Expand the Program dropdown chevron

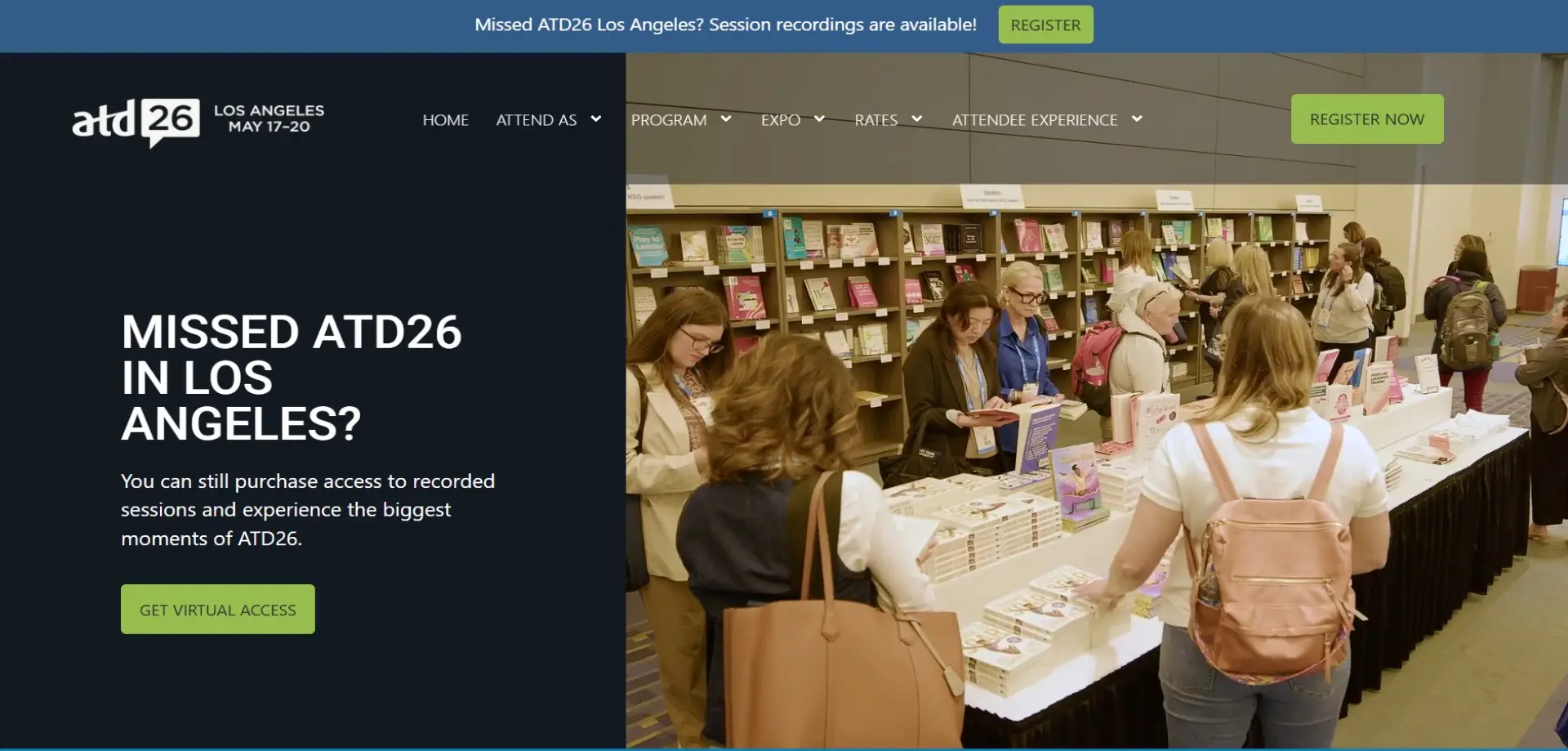click(726, 119)
